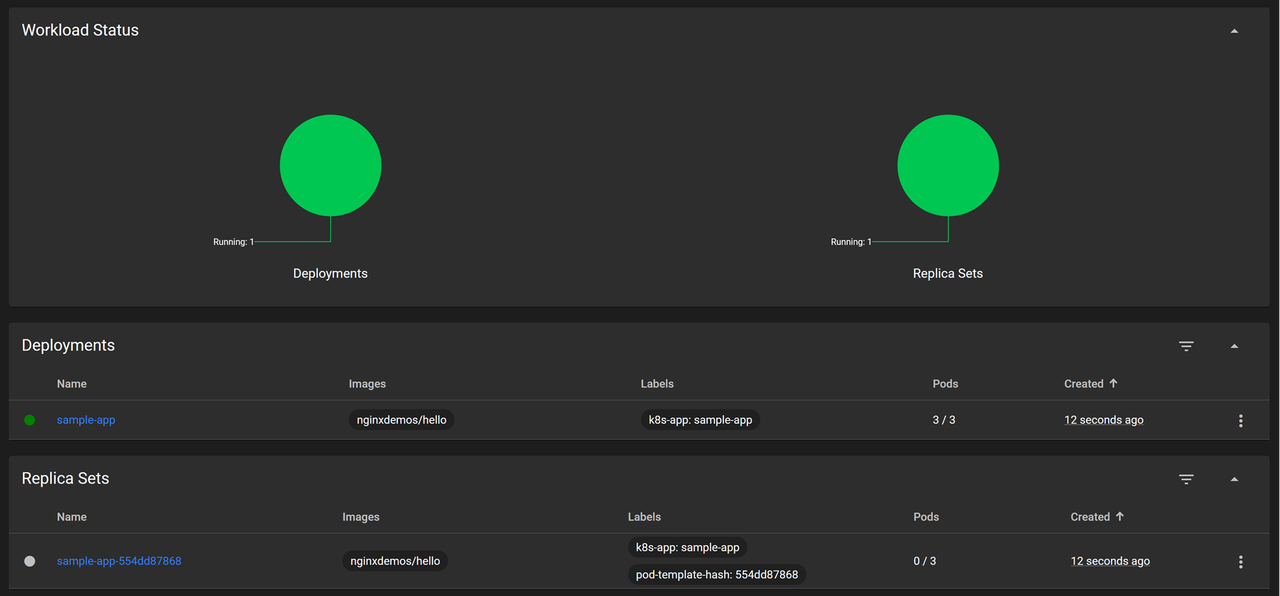1280x596 pixels.
Task: Collapse the Replica Sets section
Action: tap(1234, 479)
